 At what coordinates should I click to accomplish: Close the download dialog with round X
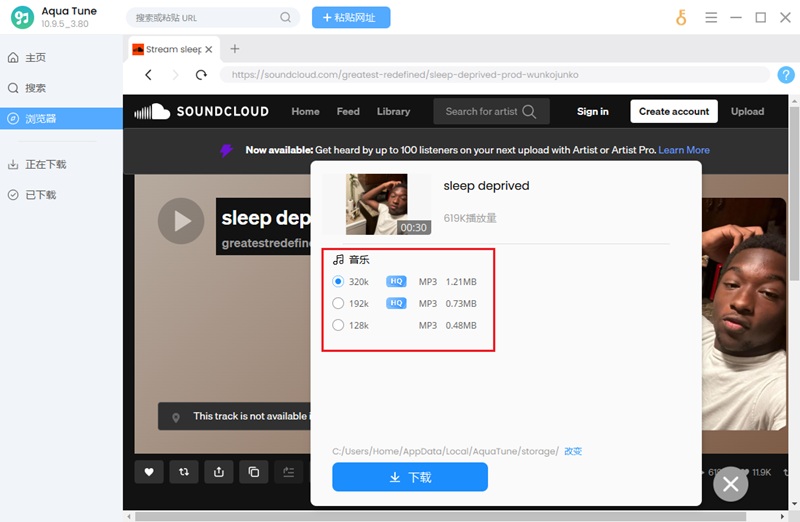click(x=731, y=484)
